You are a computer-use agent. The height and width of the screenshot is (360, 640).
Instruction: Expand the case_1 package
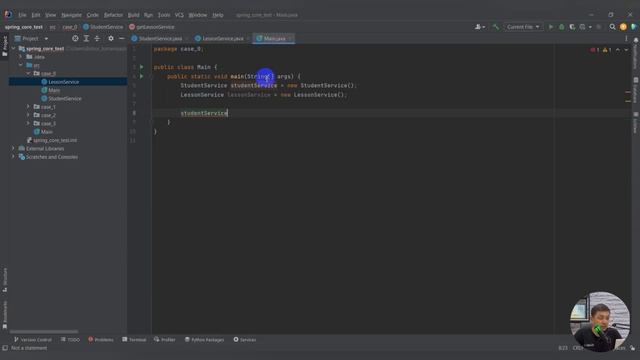(28, 107)
